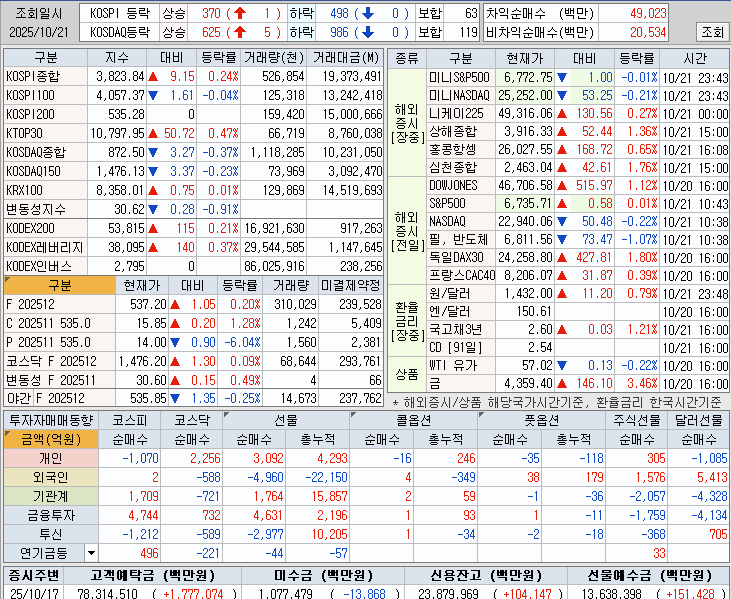Image resolution: width=731 pixels, height=599 pixels.
Task: Click the 콜옵션 column header
Action: 414,420
